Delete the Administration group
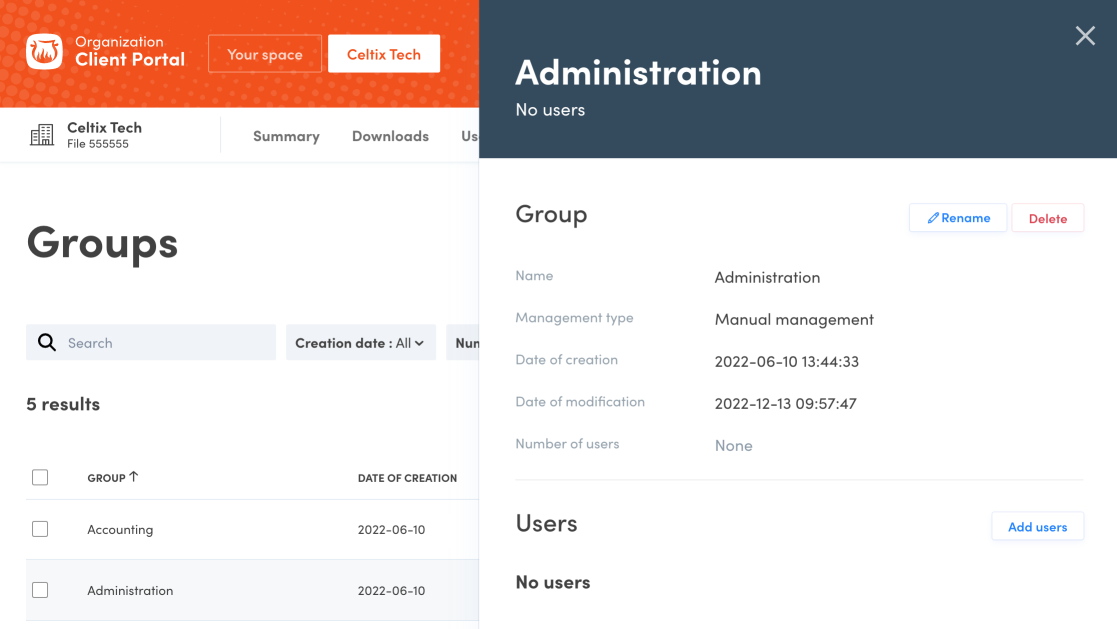Screen dimensions: 1117x629 (x=1047, y=218)
